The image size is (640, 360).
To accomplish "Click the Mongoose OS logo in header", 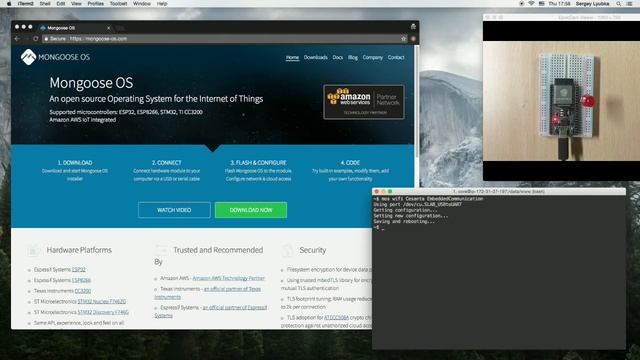I will tap(55, 57).
